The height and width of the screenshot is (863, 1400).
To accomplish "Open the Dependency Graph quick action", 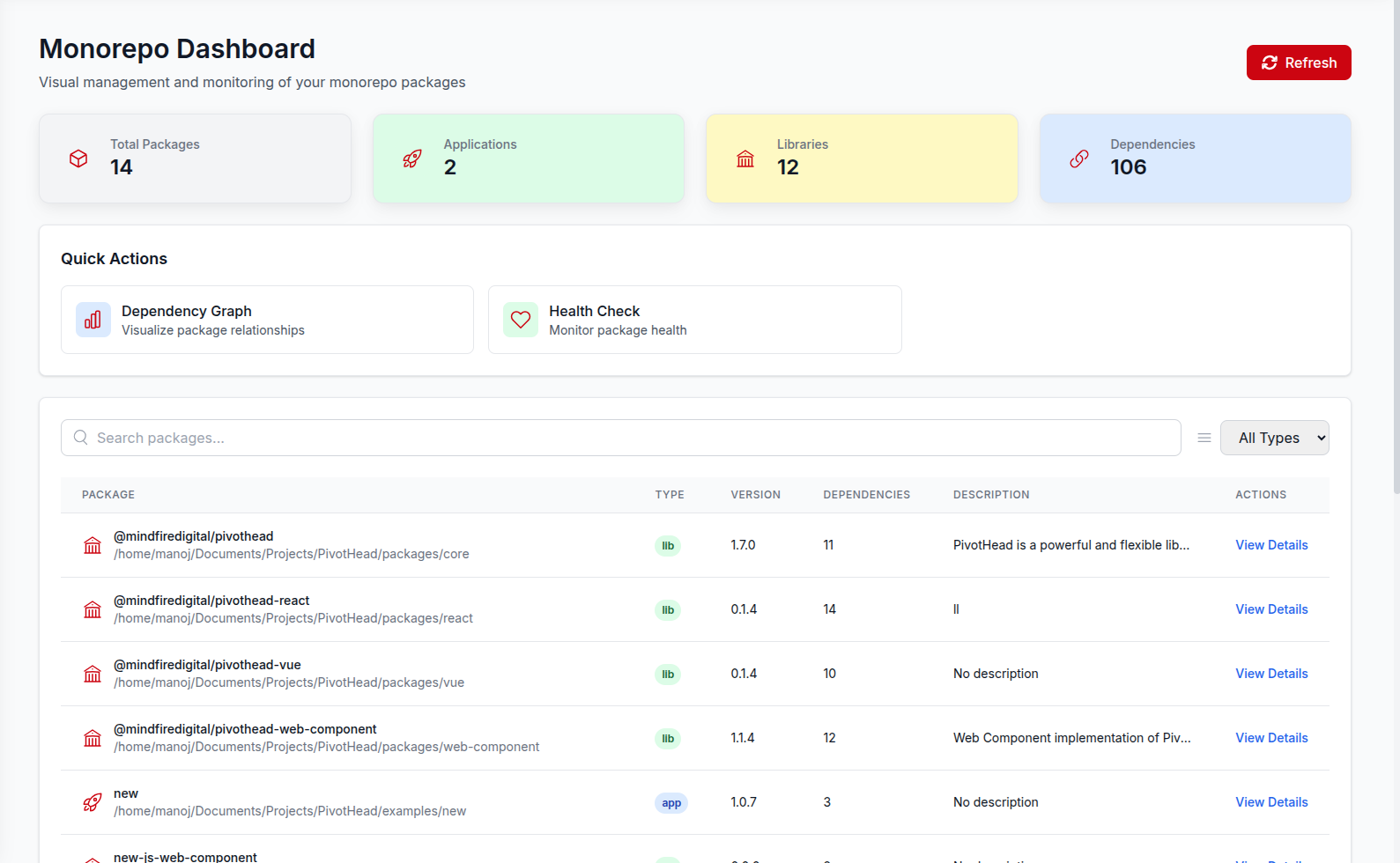I will pos(267,320).
